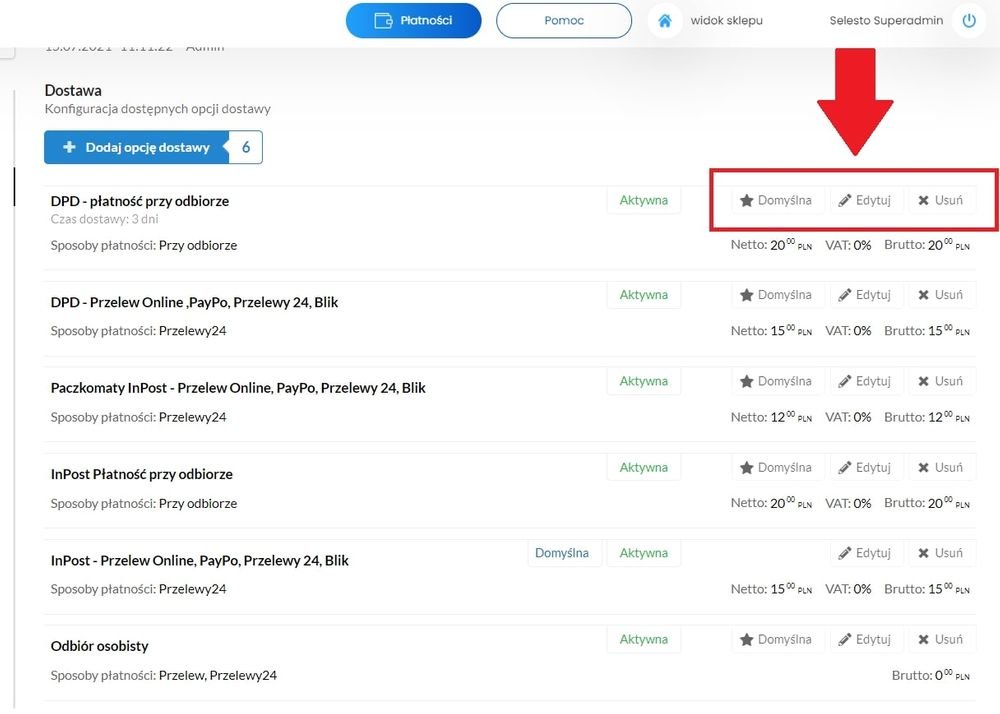Delete DPD - płatność przy odbiorze with Usuń
Screen dimensions: 1000x714
point(941,200)
